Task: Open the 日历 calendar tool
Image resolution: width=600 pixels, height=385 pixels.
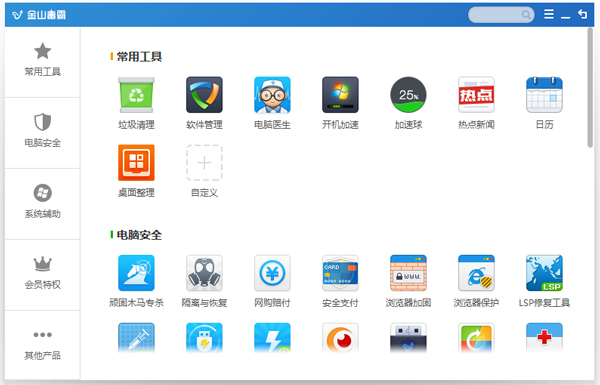Action: (x=544, y=95)
